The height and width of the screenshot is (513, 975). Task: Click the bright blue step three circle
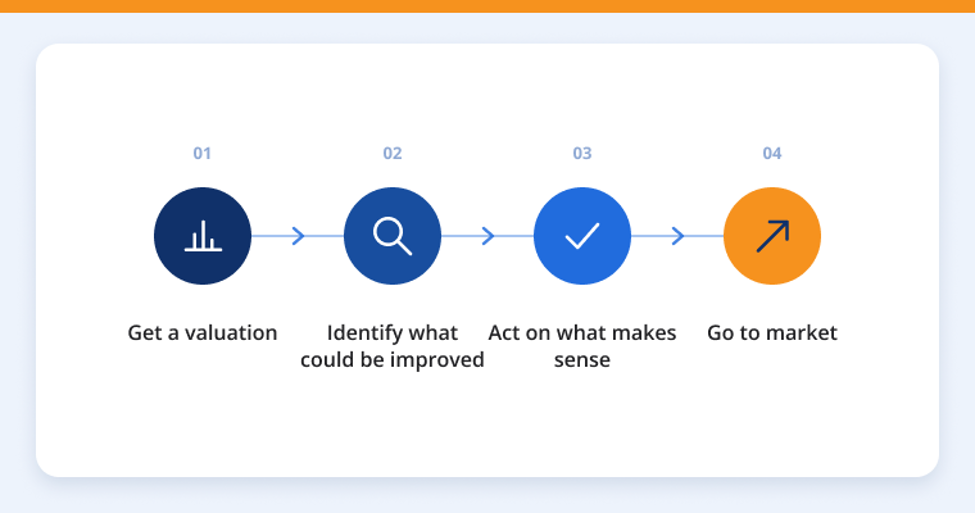pos(582,236)
